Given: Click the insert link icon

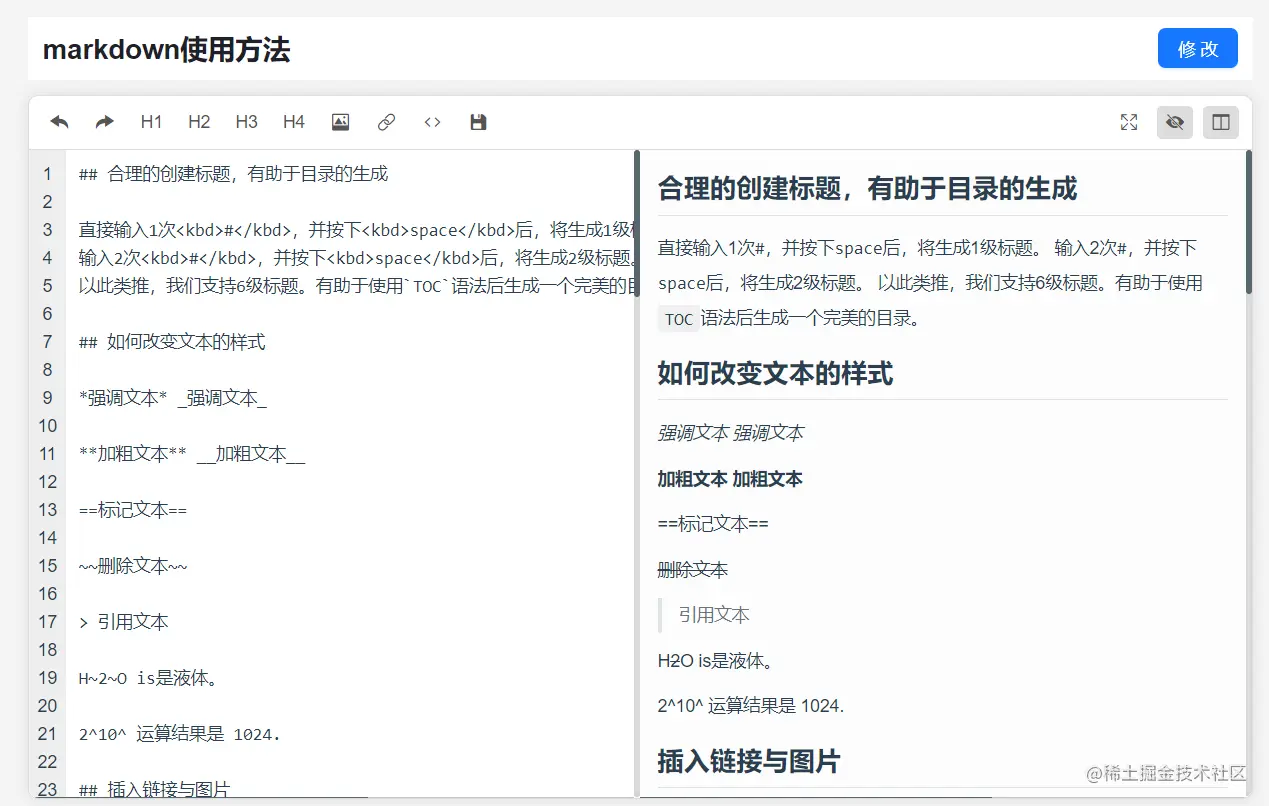Looking at the screenshot, I should coord(386,122).
